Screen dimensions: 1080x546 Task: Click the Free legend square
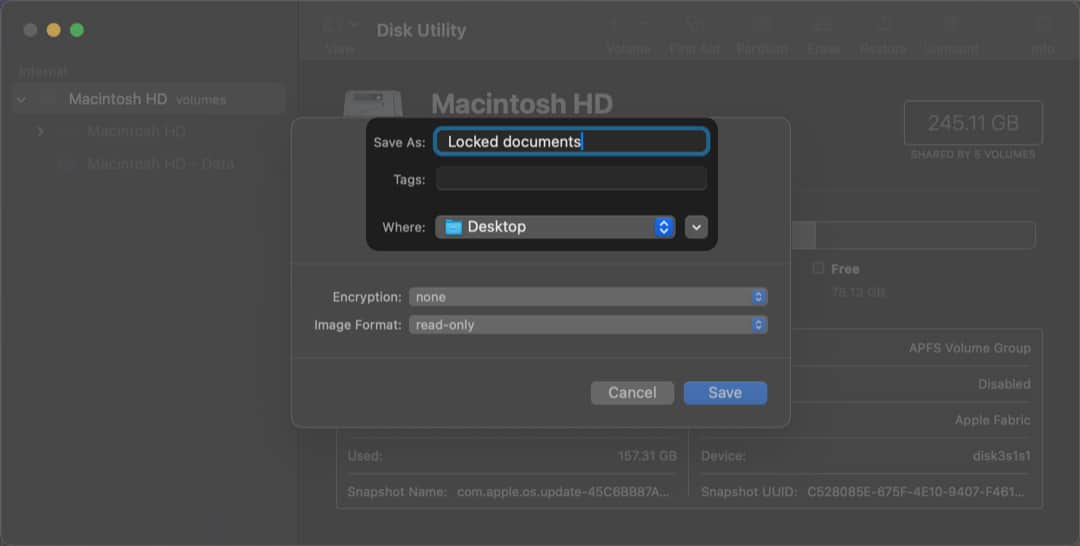point(818,268)
